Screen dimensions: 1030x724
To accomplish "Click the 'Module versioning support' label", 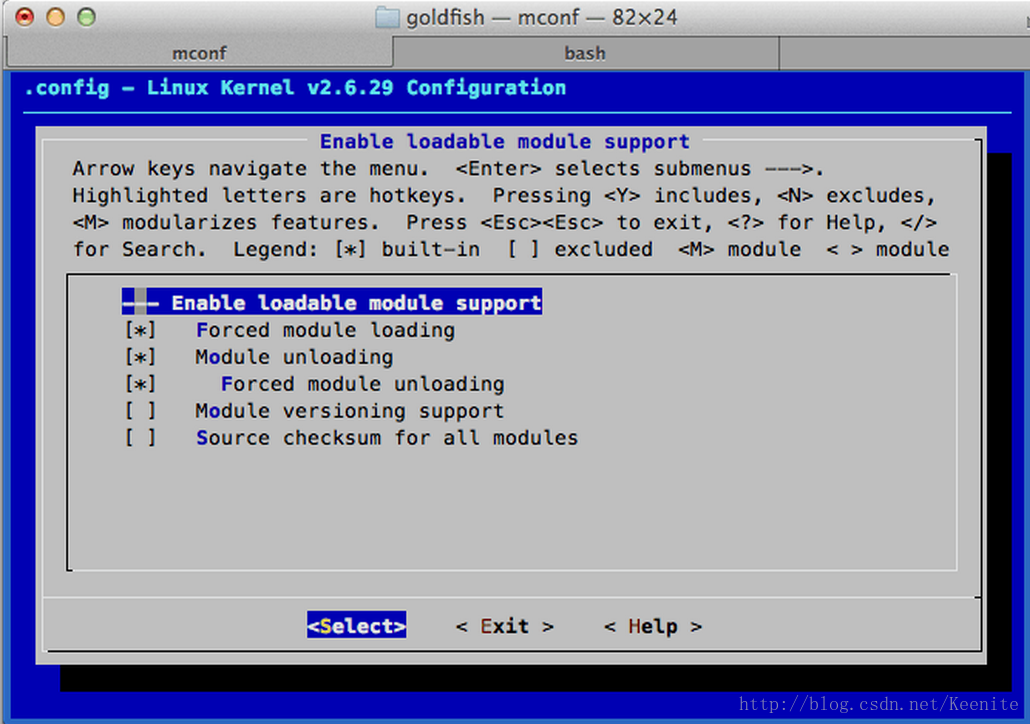I will (349, 411).
